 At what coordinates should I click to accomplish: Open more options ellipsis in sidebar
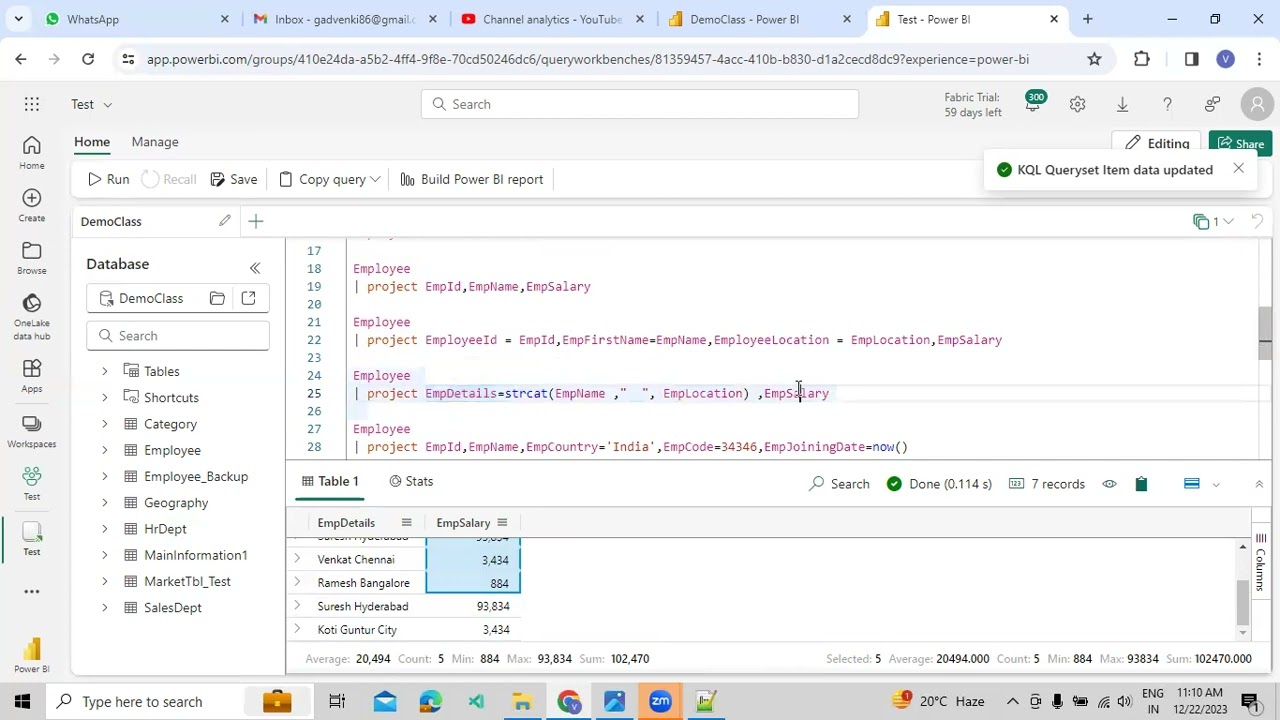(32, 591)
